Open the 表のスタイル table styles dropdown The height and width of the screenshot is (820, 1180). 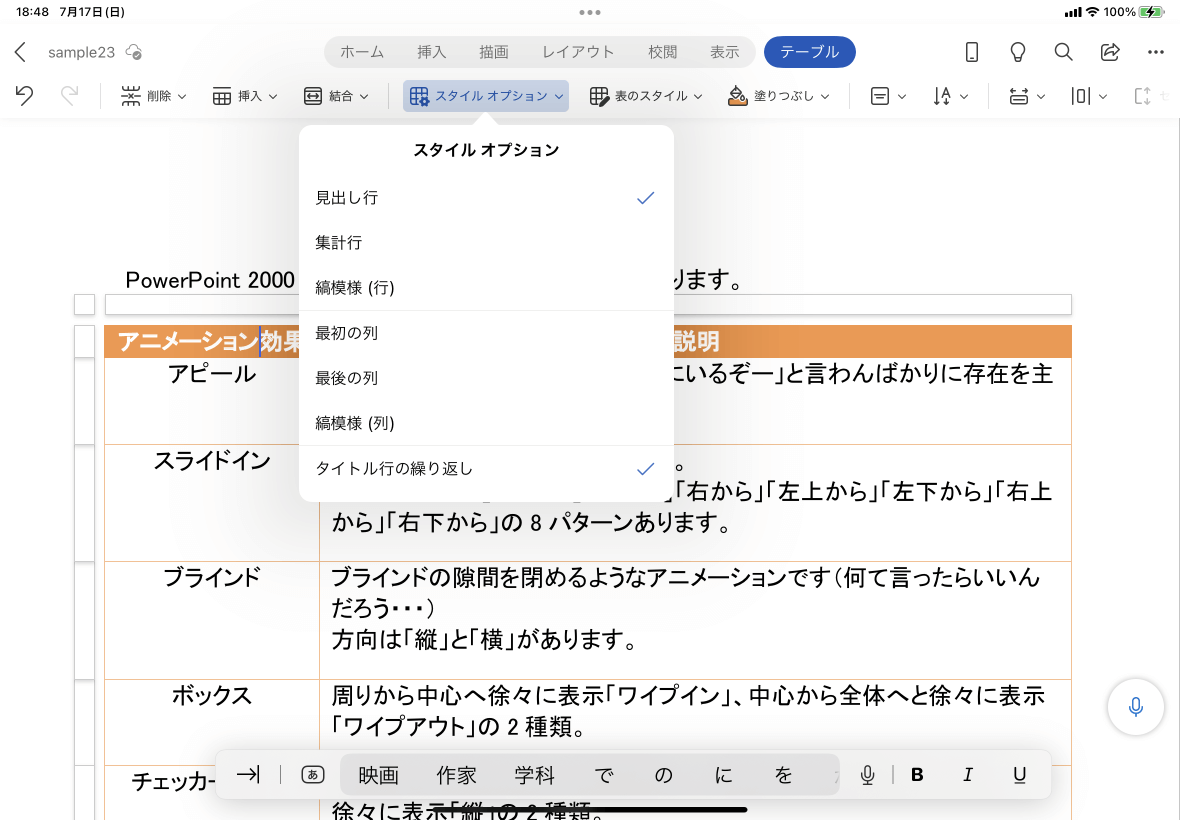(x=646, y=96)
